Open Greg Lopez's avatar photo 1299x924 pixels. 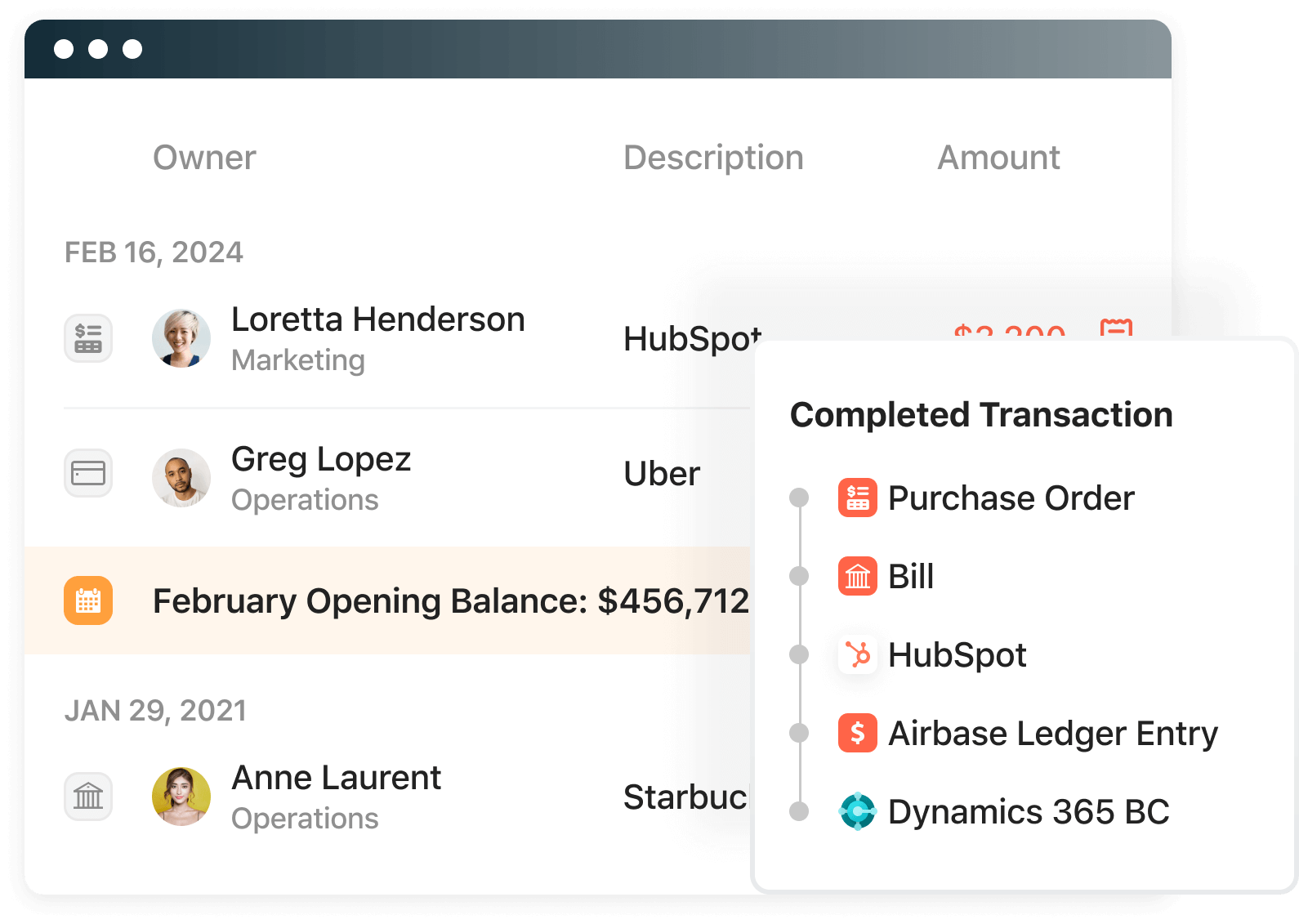[181, 478]
